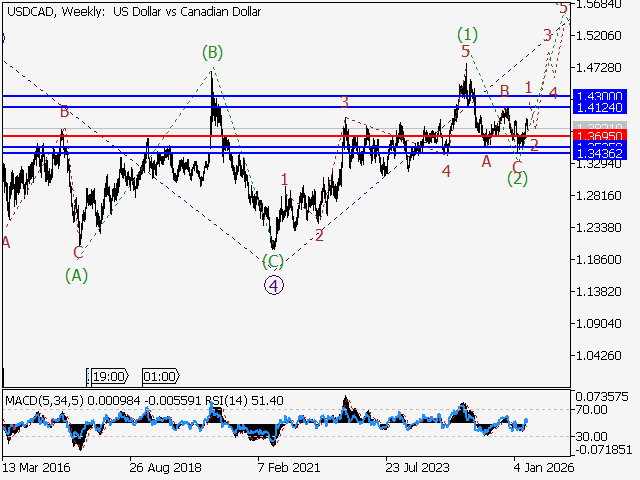
Task: Click the circled 4 wave marker
Action: [275, 284]
